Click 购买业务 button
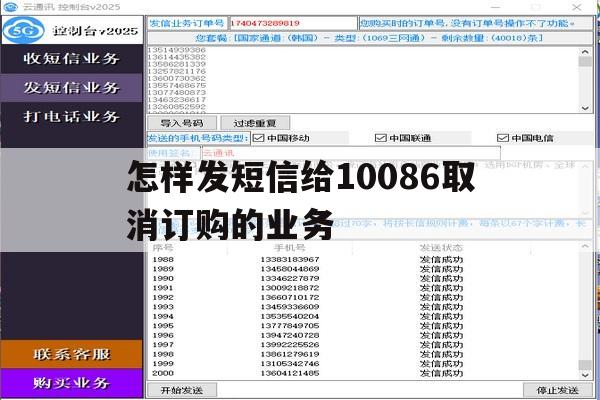Viewport: 600px width, 400px height. pos(72,383)
